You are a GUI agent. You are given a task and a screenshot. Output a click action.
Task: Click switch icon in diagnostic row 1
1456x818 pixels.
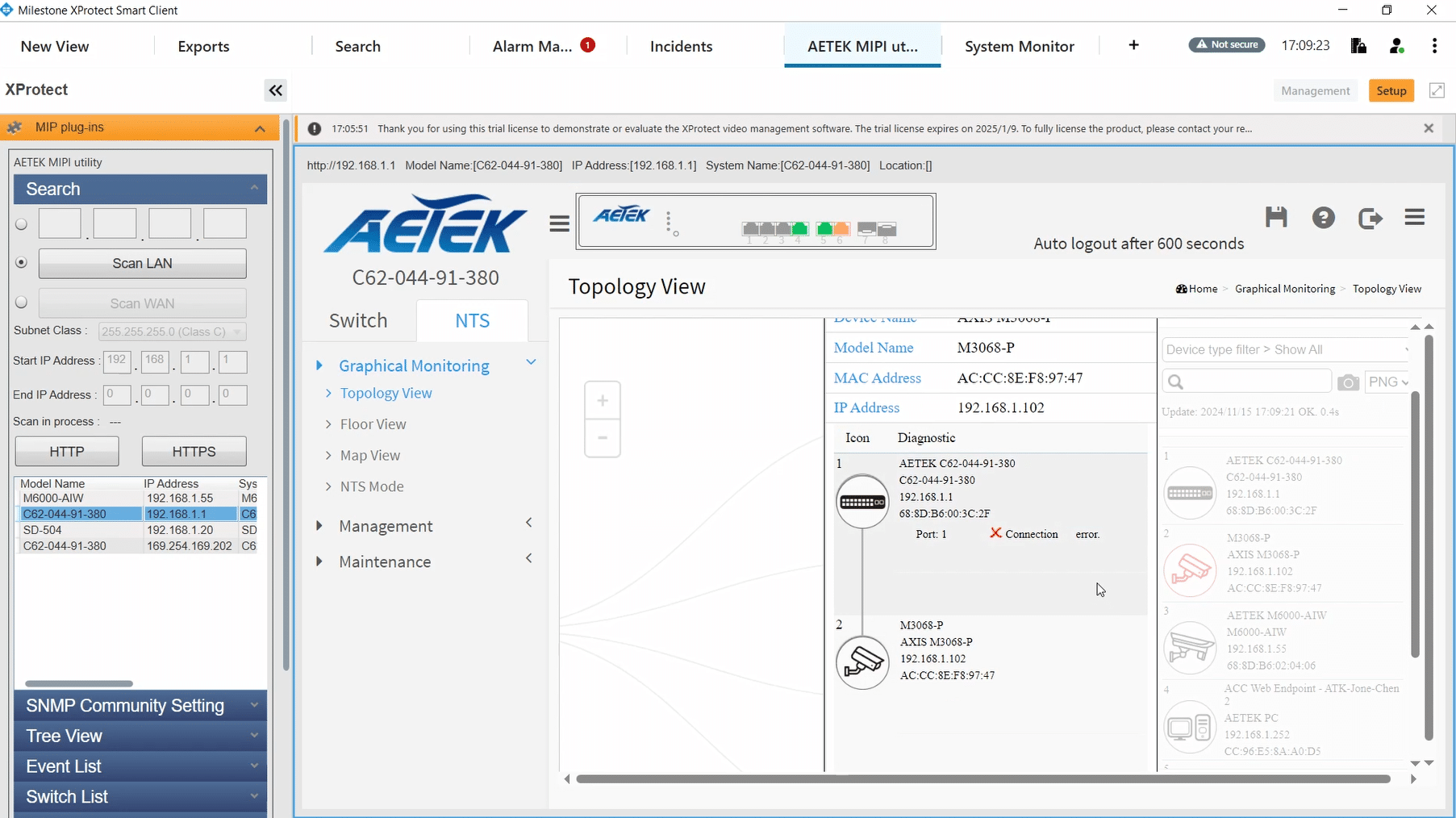click(x=862, y=502)
